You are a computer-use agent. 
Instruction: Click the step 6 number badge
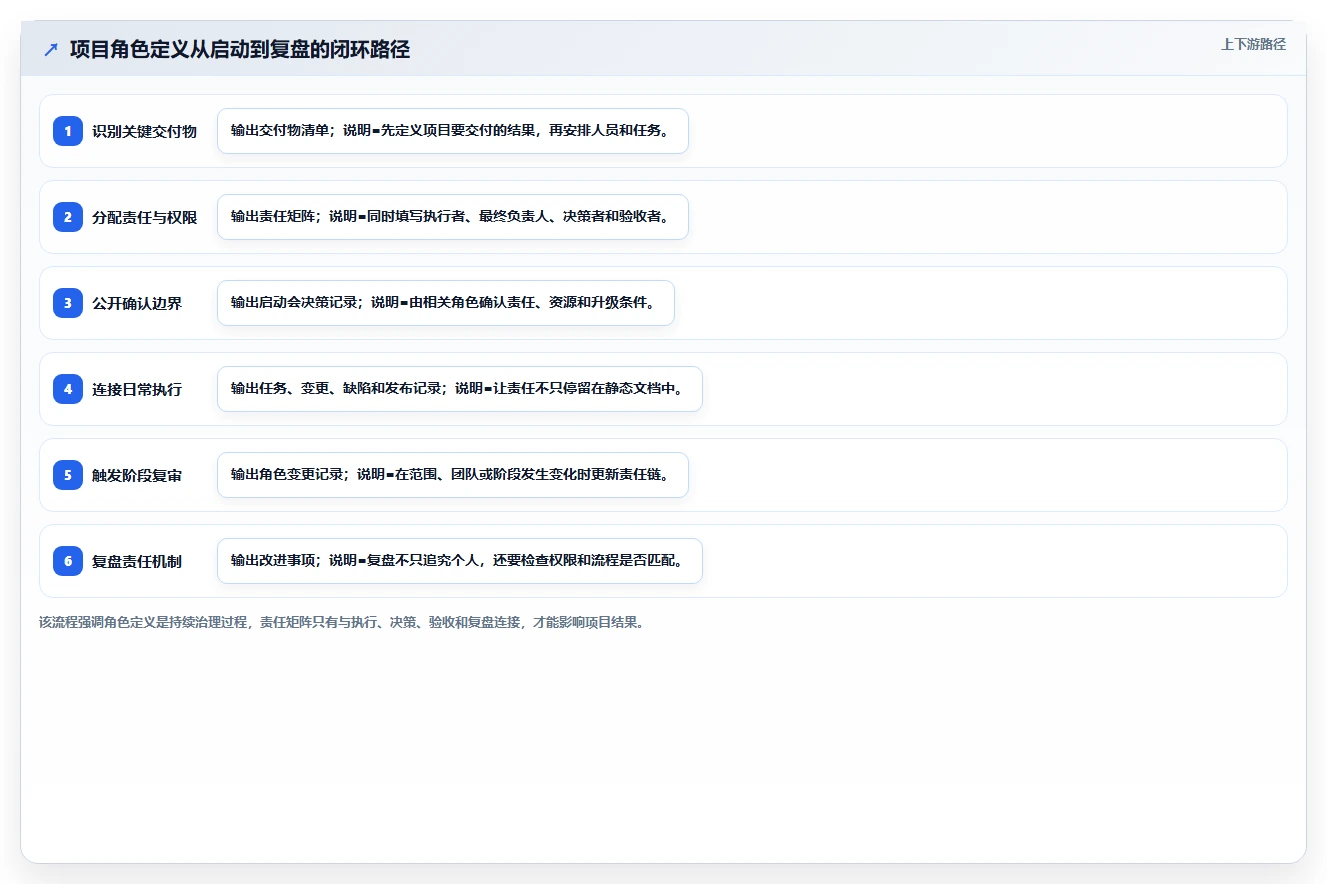pos(68,561)
